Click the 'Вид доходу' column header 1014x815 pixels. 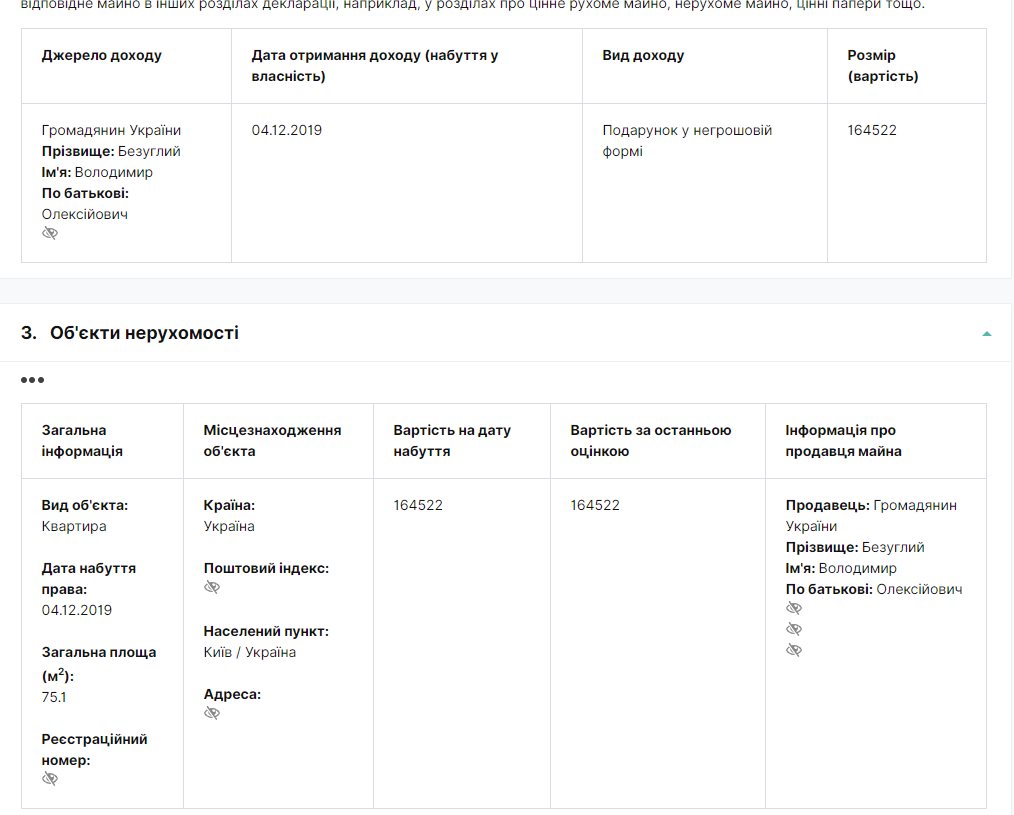coord(643,56)
